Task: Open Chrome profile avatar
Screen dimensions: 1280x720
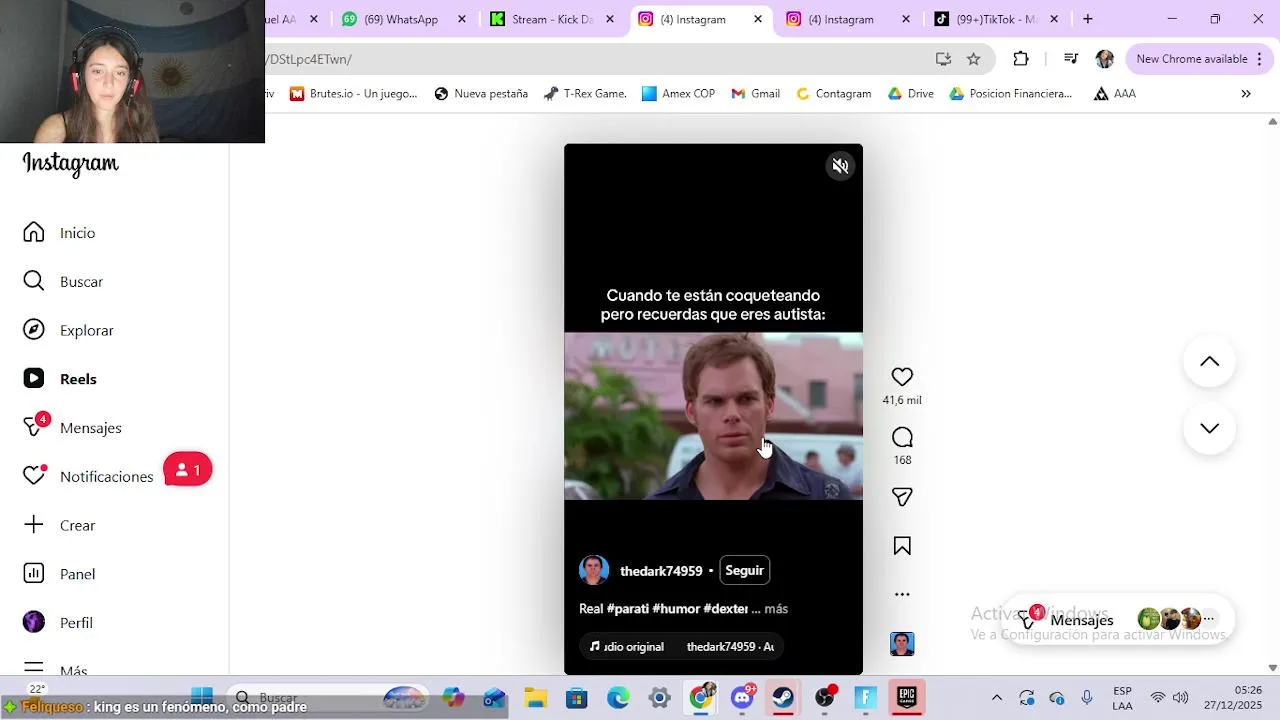Action: coord(1105,59)
